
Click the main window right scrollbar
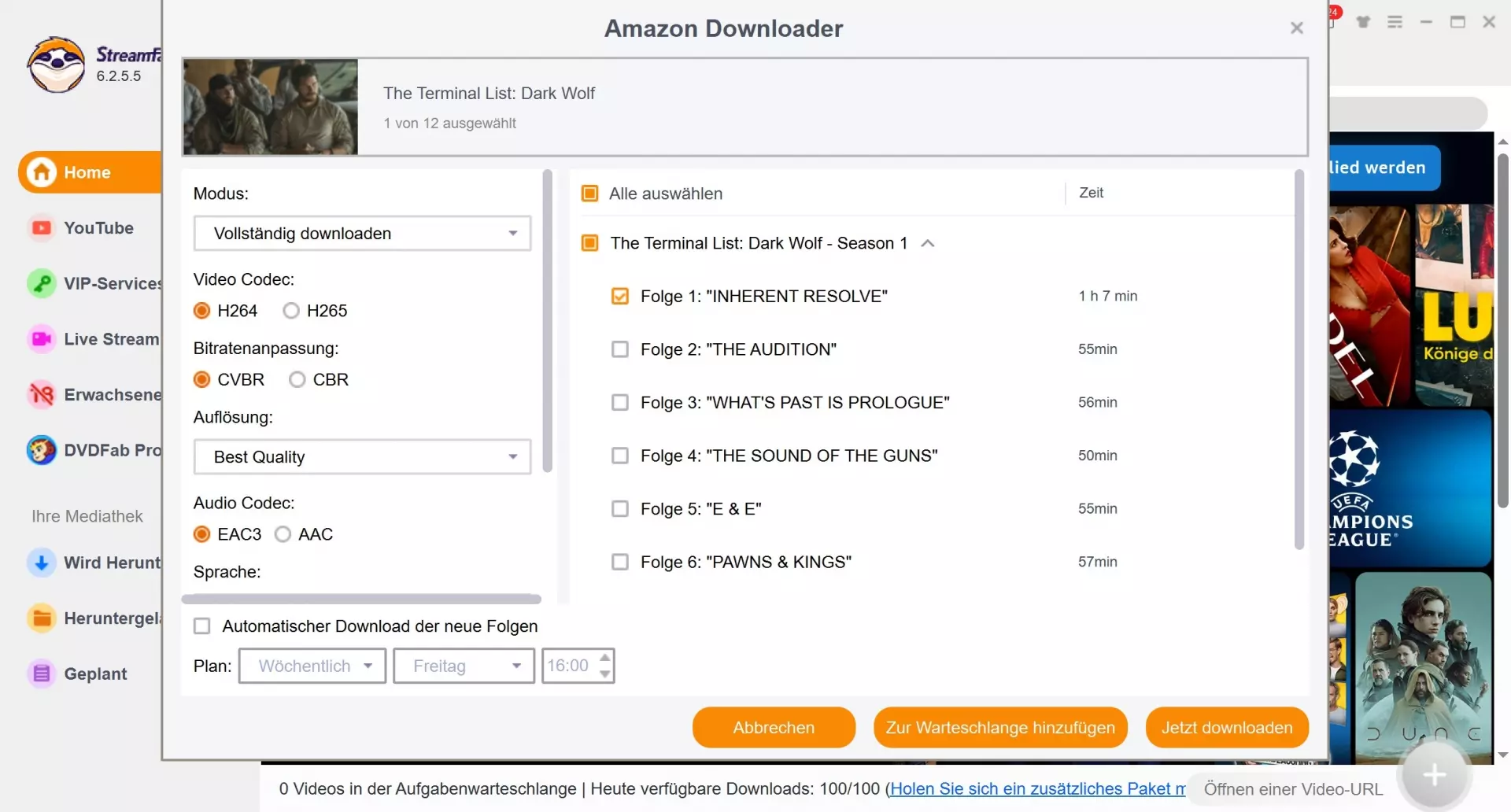coord(1503,330)
